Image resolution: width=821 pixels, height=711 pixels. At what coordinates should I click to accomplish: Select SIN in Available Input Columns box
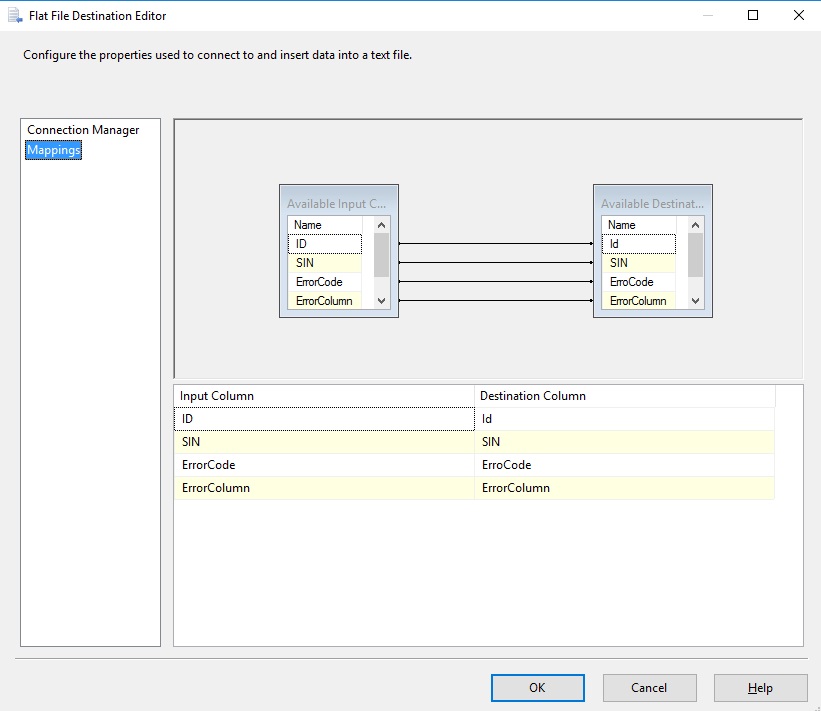[x=325, y=263]
